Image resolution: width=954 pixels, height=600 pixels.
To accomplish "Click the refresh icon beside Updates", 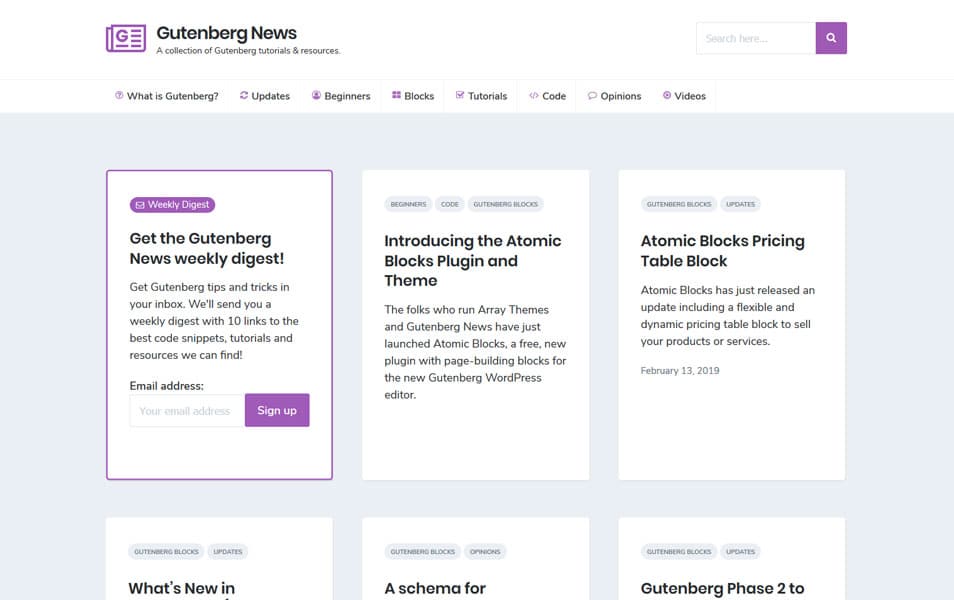I will pyautogui.click(x=244, y=96).
